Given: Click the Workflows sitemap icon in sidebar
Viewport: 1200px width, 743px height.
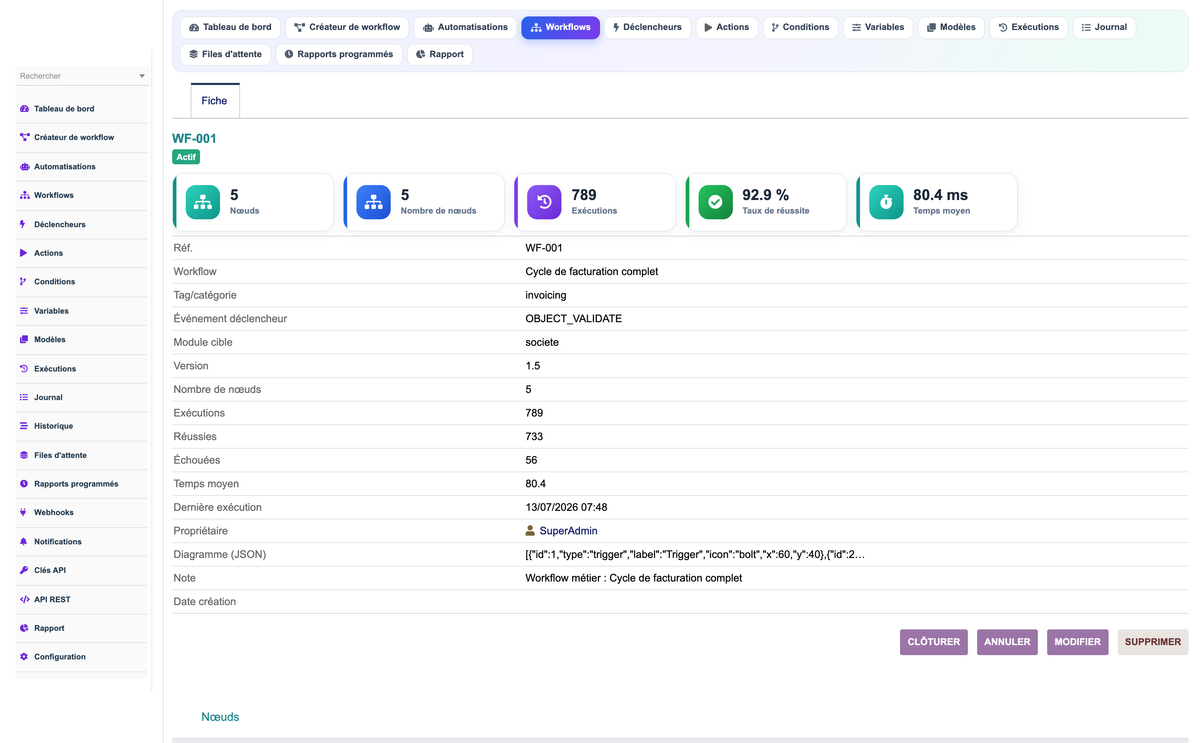Looking at the screenshot, I should [24, 195].
